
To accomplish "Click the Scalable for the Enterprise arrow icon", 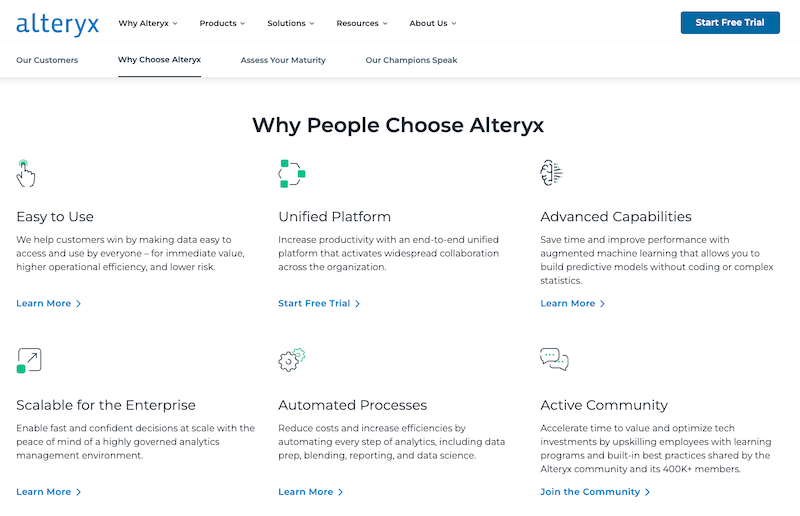I will click(29, 360).
